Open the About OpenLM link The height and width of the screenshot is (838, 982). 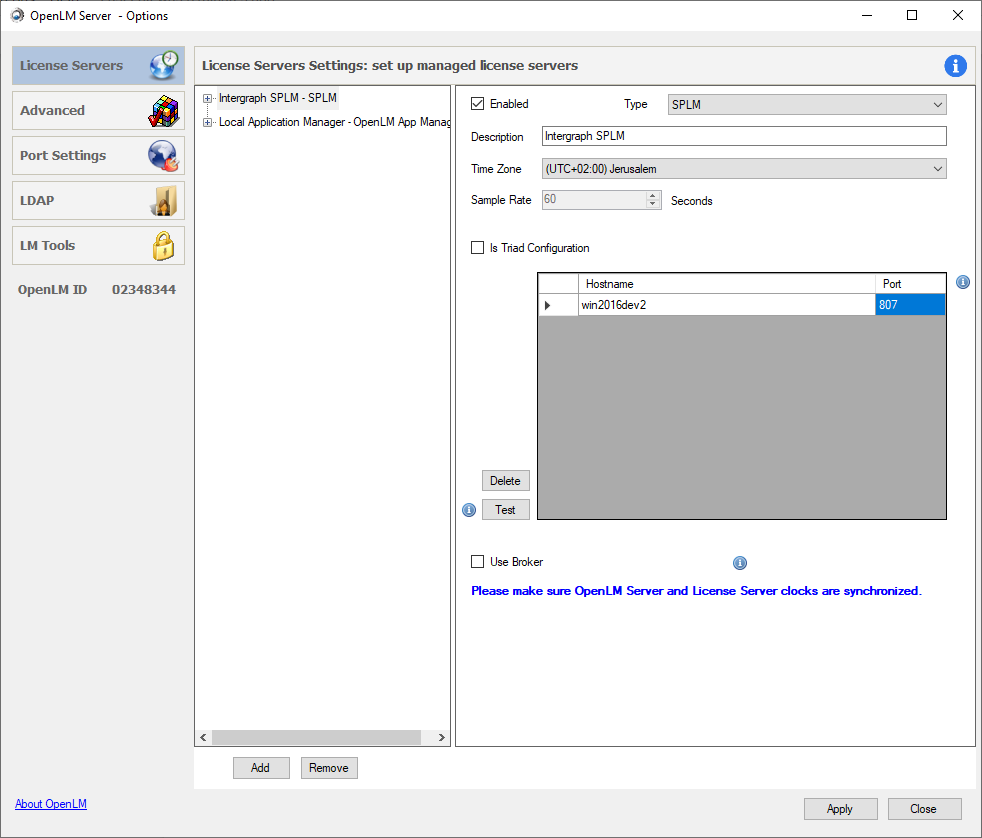click(x=51, y=804)
